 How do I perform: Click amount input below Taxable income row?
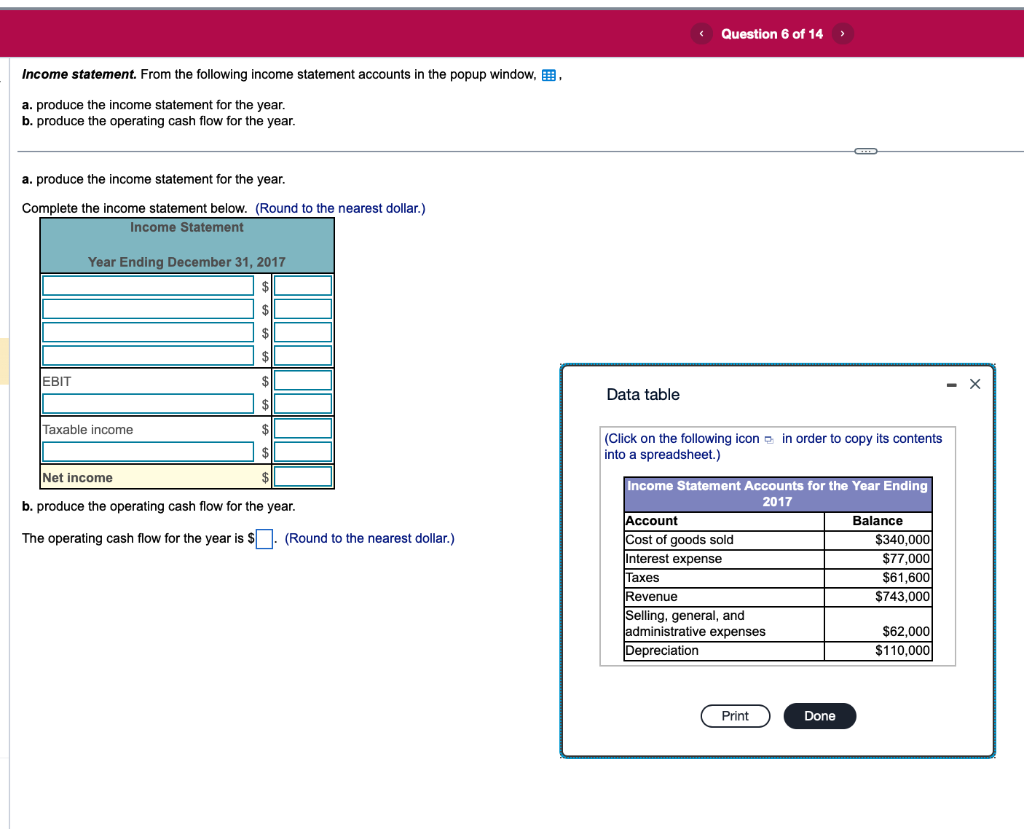tap(303, 452)
